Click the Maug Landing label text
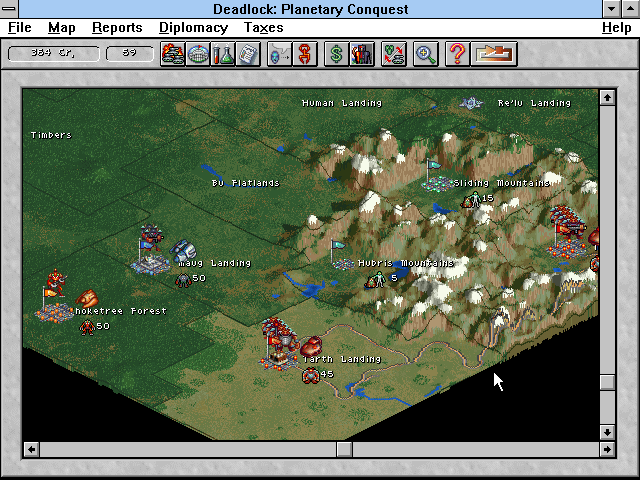Screen dimensions: 640x480 click(215, 263)
